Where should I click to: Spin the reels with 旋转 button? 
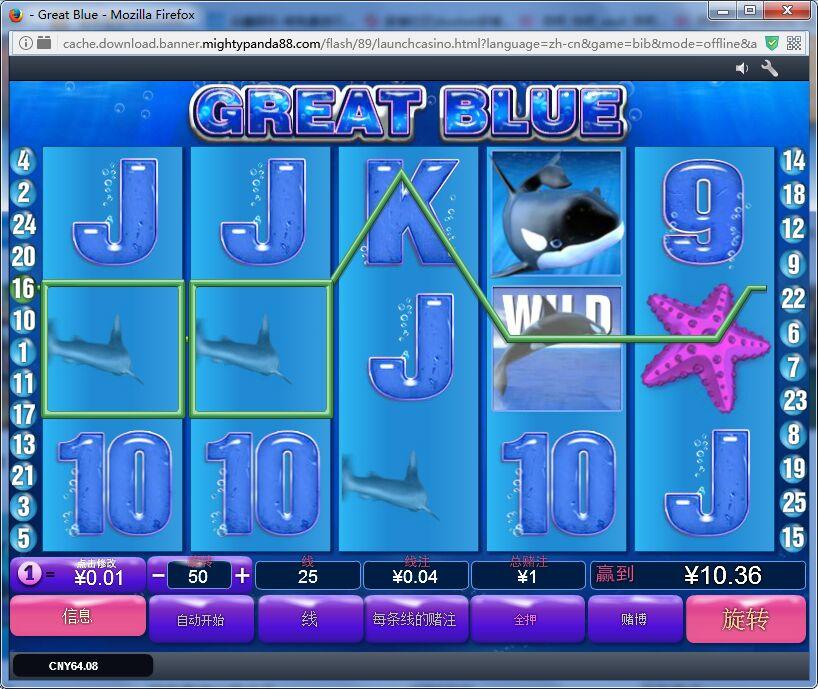point(746,619)
